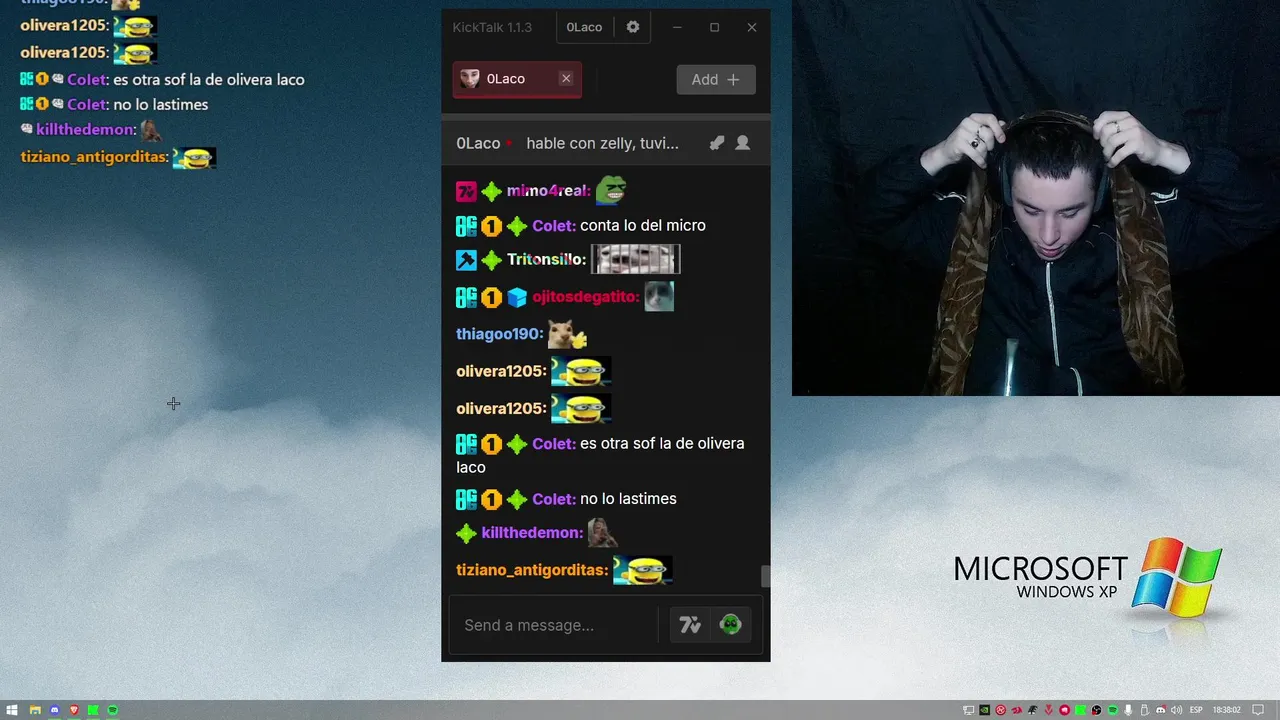Image resolution: width=1280 pixels, height=720 pixels.
Task: Click killthedemon in the desktop chat overlay
Action: [86, 129]
